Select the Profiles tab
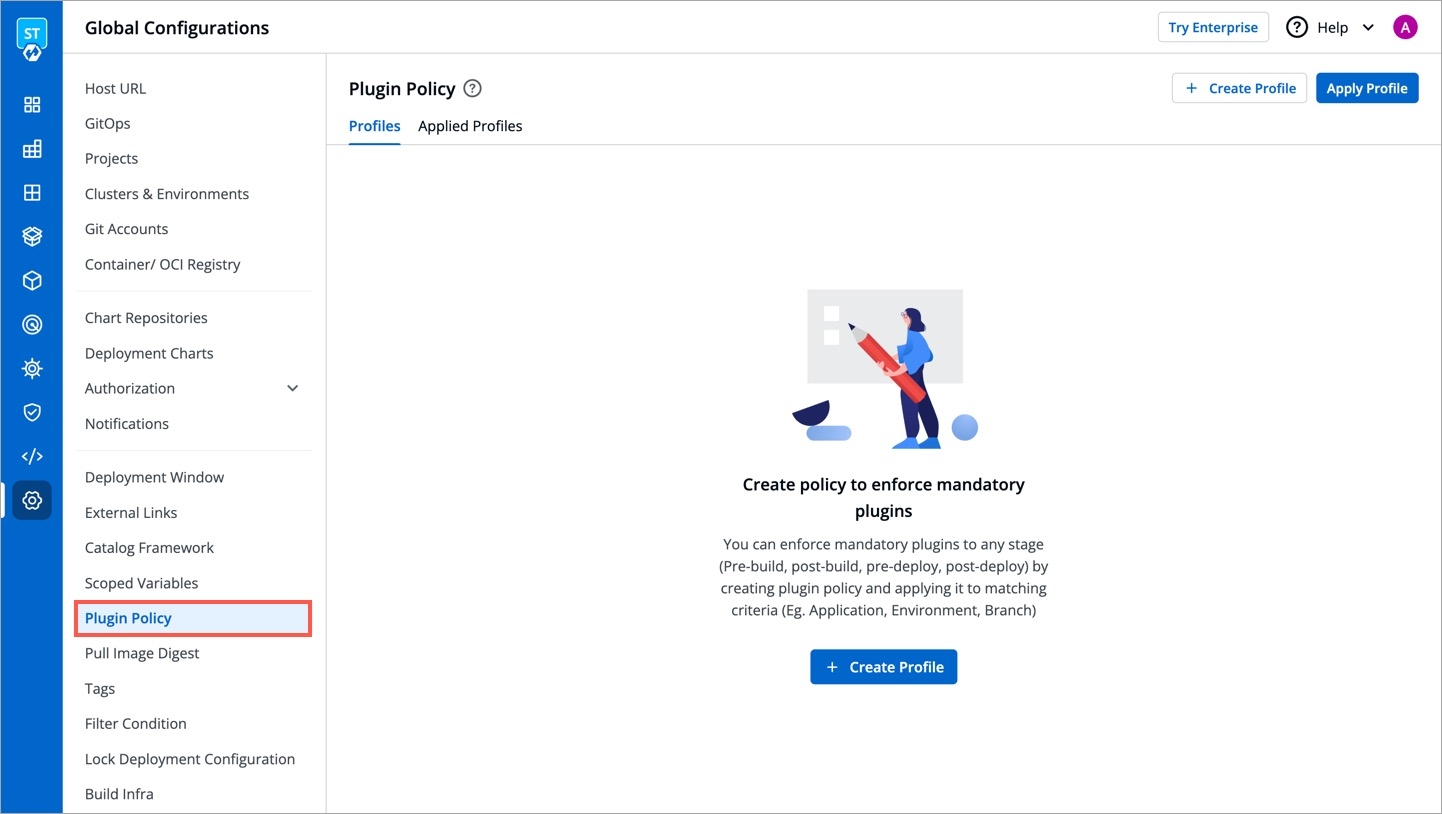The image size is (1442, 814). [374, 126]
